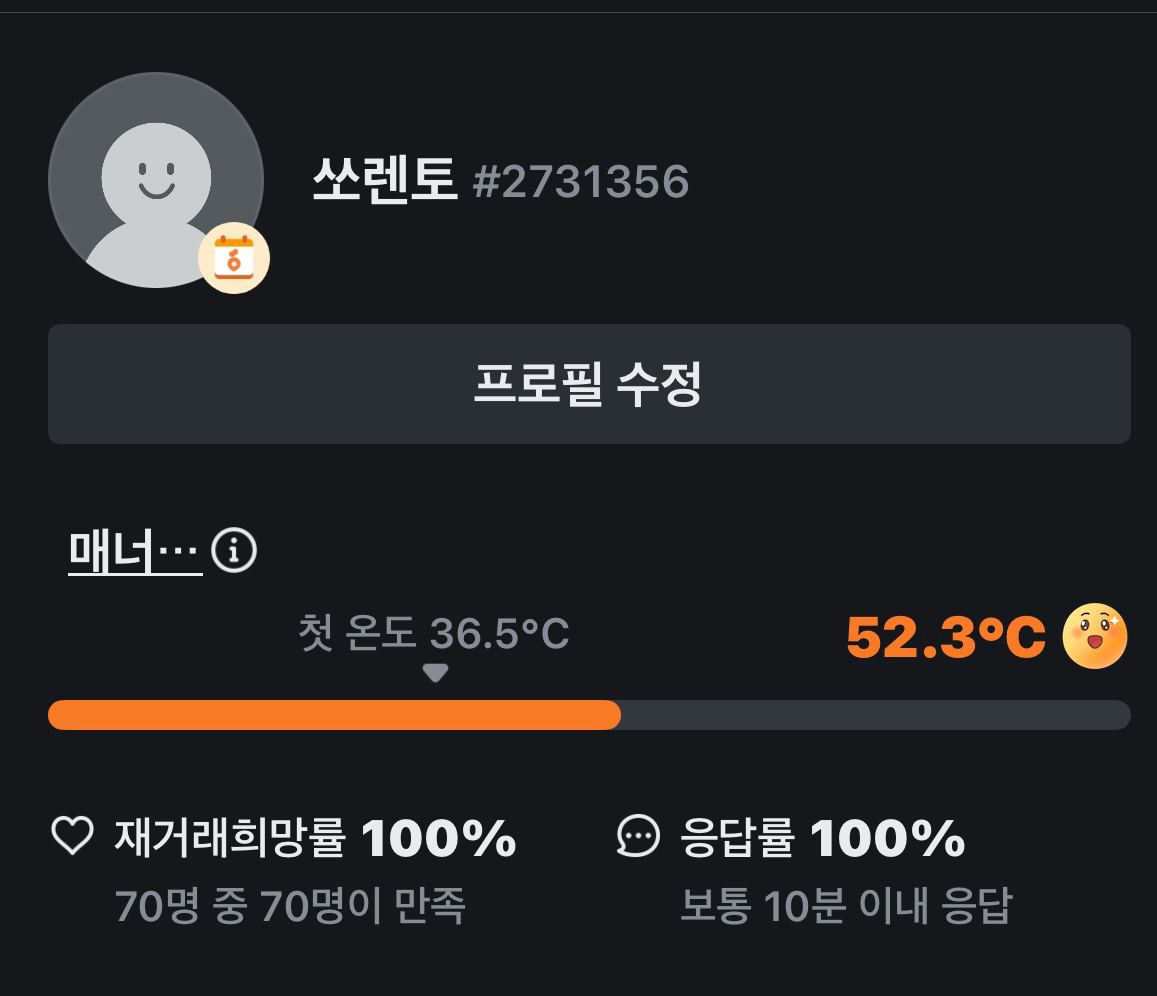Open the default profile avatar picture
Viewport: 1157px width, 996px height.
coord(155,180)
